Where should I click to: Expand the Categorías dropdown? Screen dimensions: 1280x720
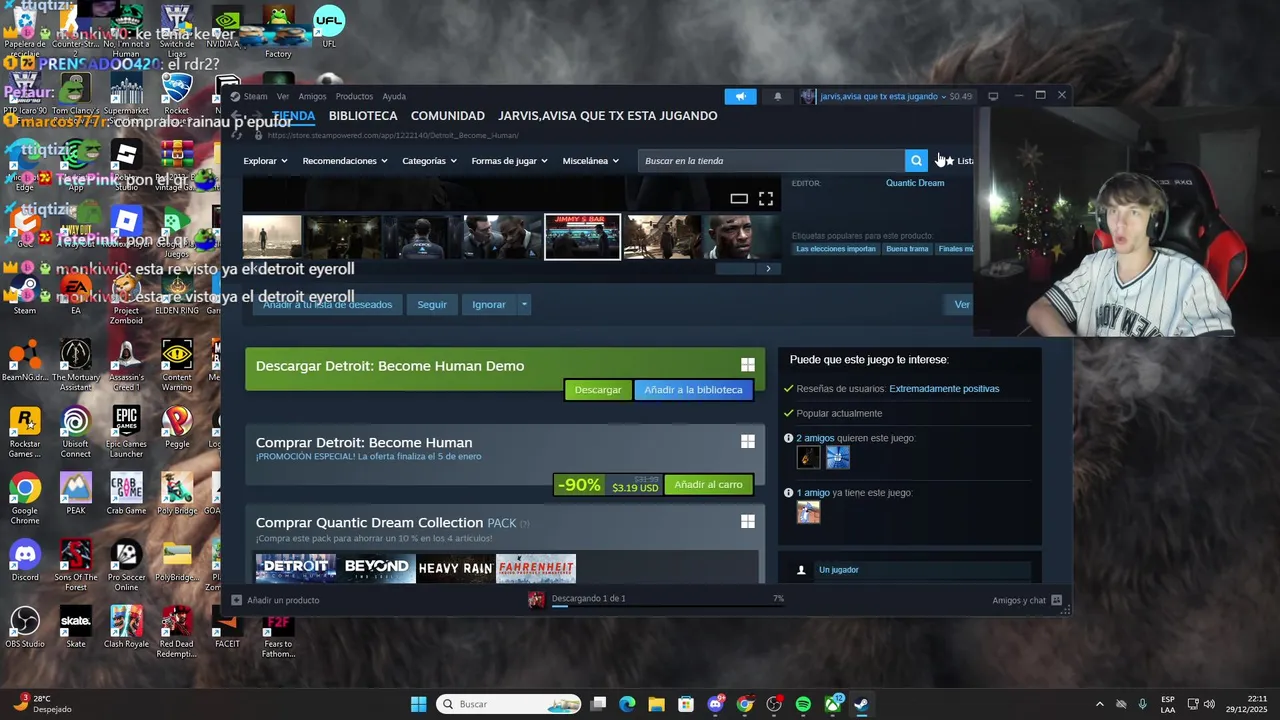429,161
